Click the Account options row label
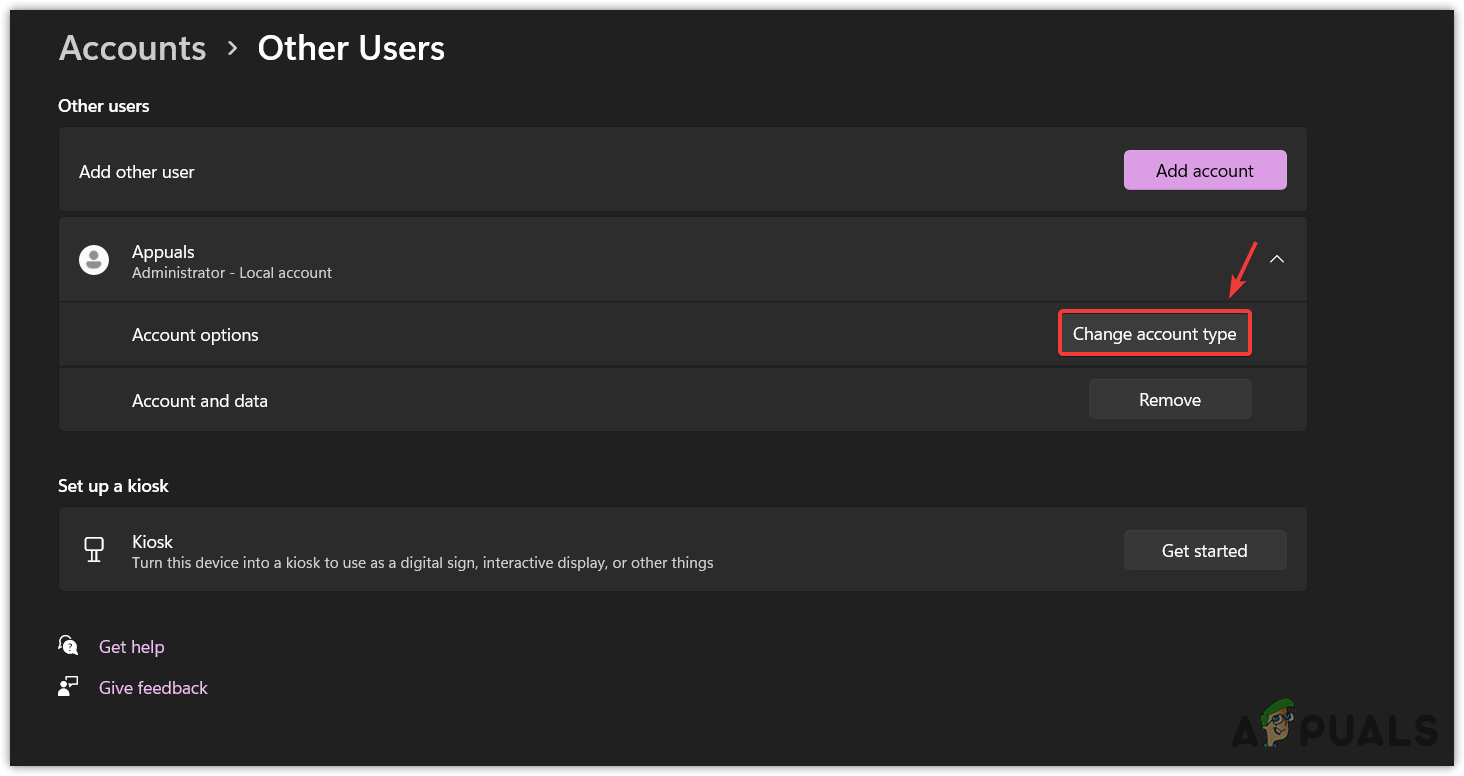This screenshot has height=776, width=1464. tap(195, 335)
